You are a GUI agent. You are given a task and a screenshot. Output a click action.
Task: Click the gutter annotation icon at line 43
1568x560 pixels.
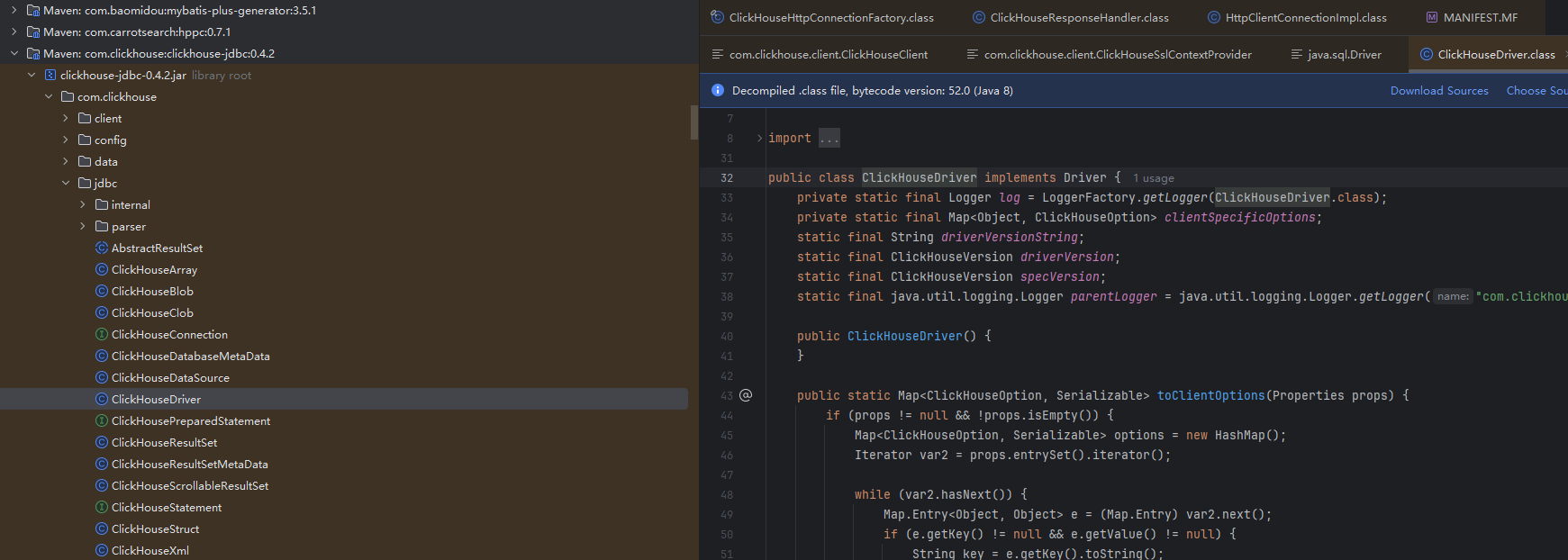click(746, 395)
